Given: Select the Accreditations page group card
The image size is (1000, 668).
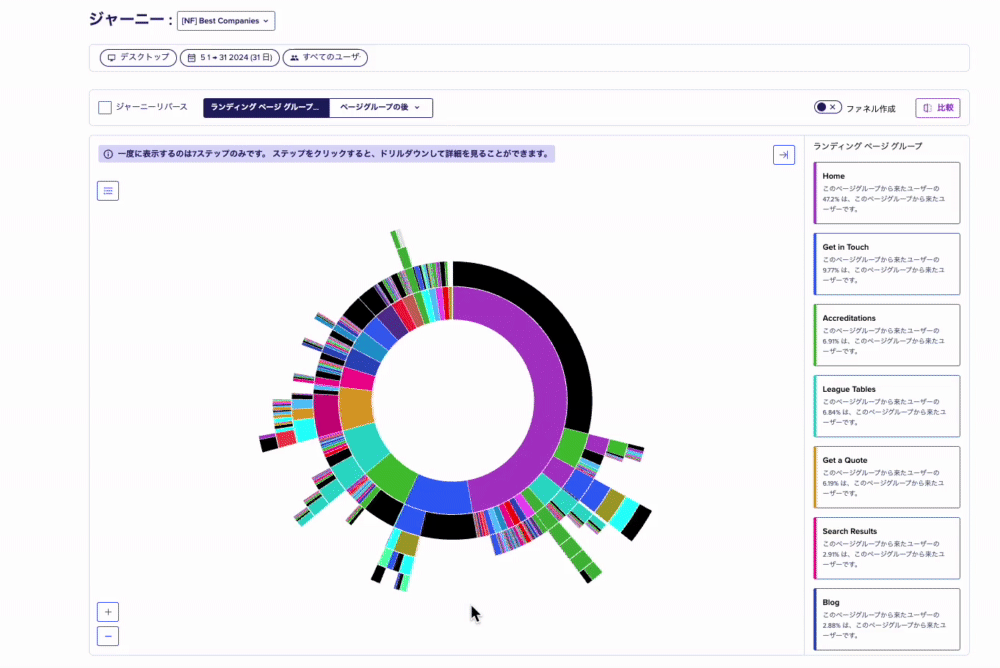Looking at the screenshot, I should point(887,335).
